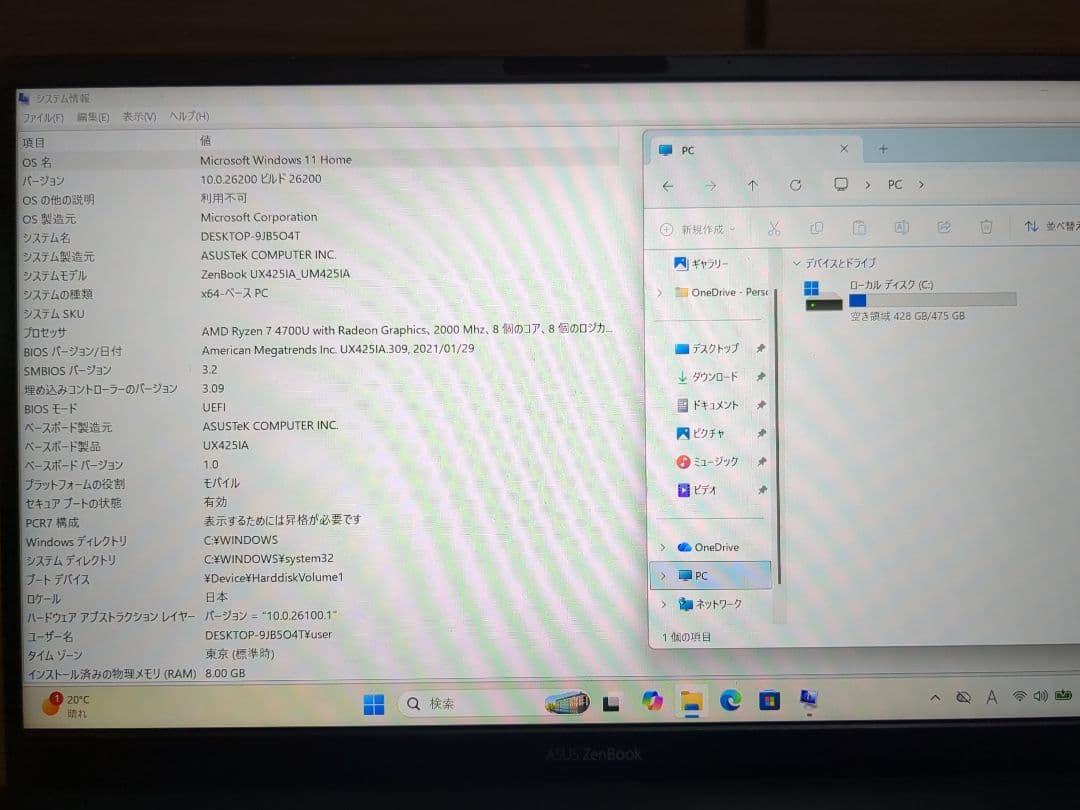
Task: Click the C: drive usage bar
Action: (x=933, y=300)
